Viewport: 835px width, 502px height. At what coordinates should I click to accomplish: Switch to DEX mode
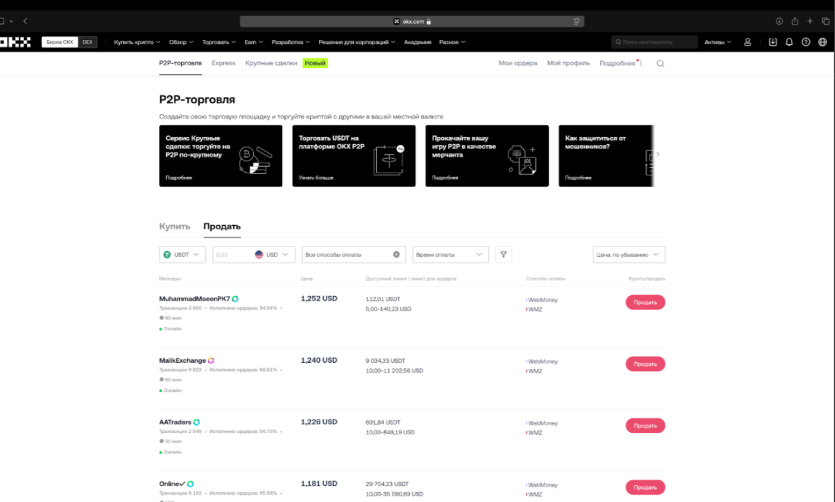pyautogui.click(x=87, y=42)
